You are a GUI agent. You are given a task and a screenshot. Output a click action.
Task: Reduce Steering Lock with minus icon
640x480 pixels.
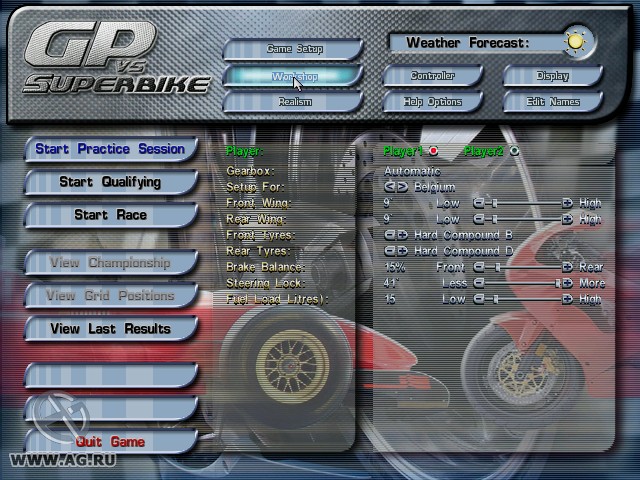tap(478, 283)
